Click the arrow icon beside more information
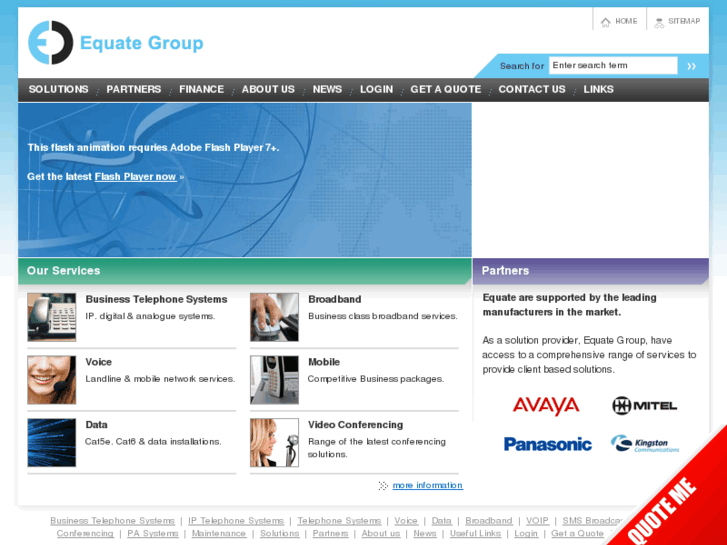 tap(383, 486)
